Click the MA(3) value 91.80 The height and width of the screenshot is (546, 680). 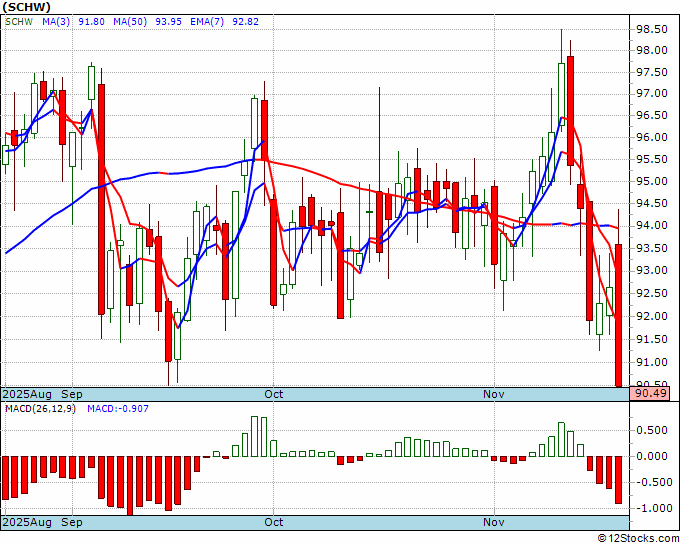tap(92, 22)
